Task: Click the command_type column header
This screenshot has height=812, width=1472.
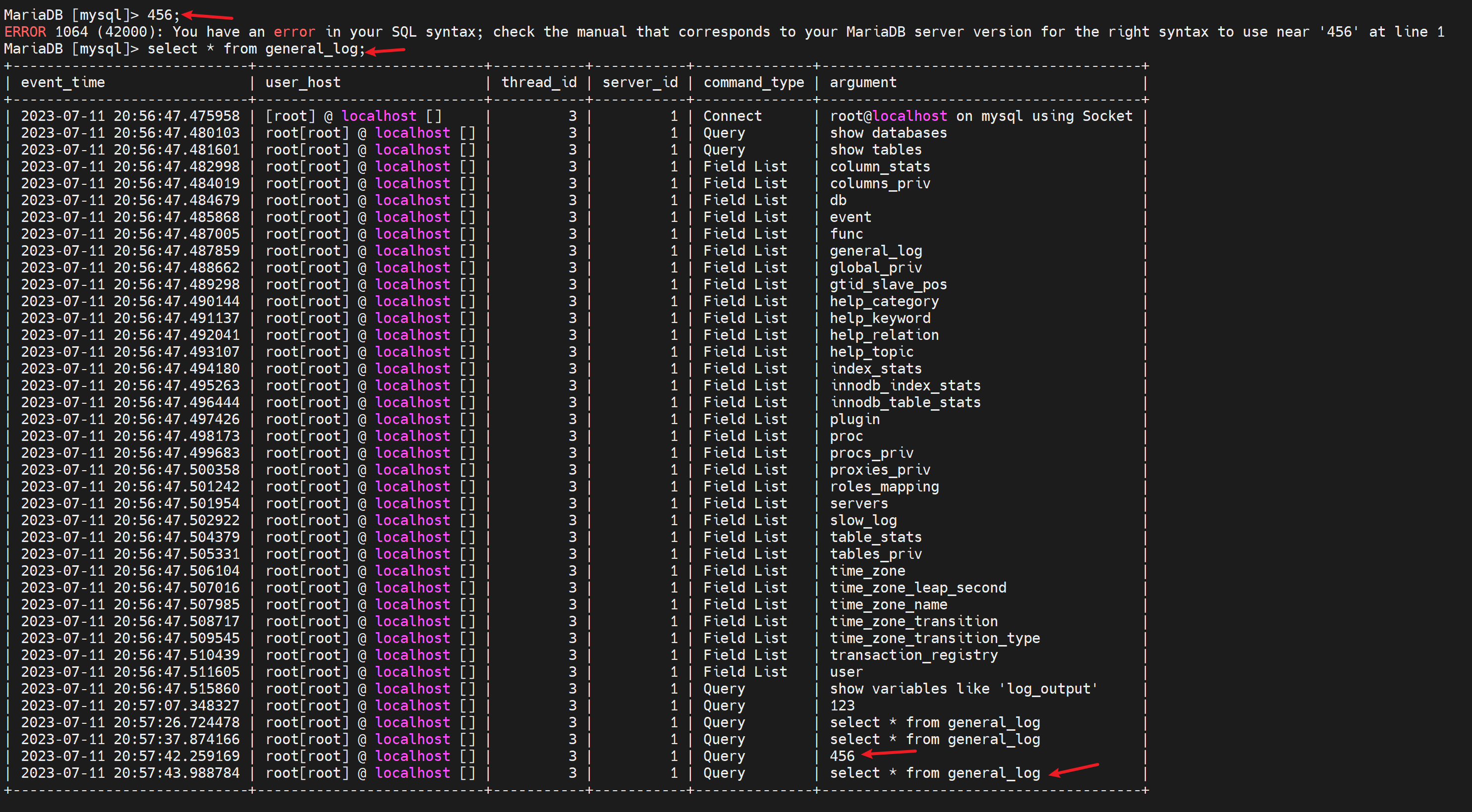Action: [754, 83]
